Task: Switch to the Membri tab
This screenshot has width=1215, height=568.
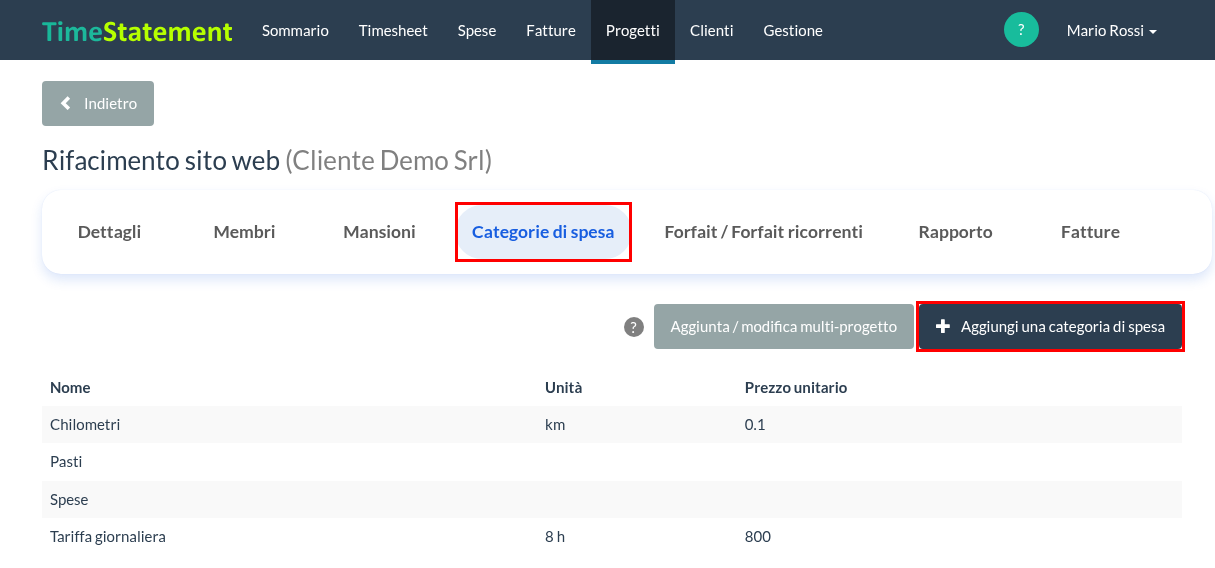Action: pyautogui.click(x=244, y=232)
